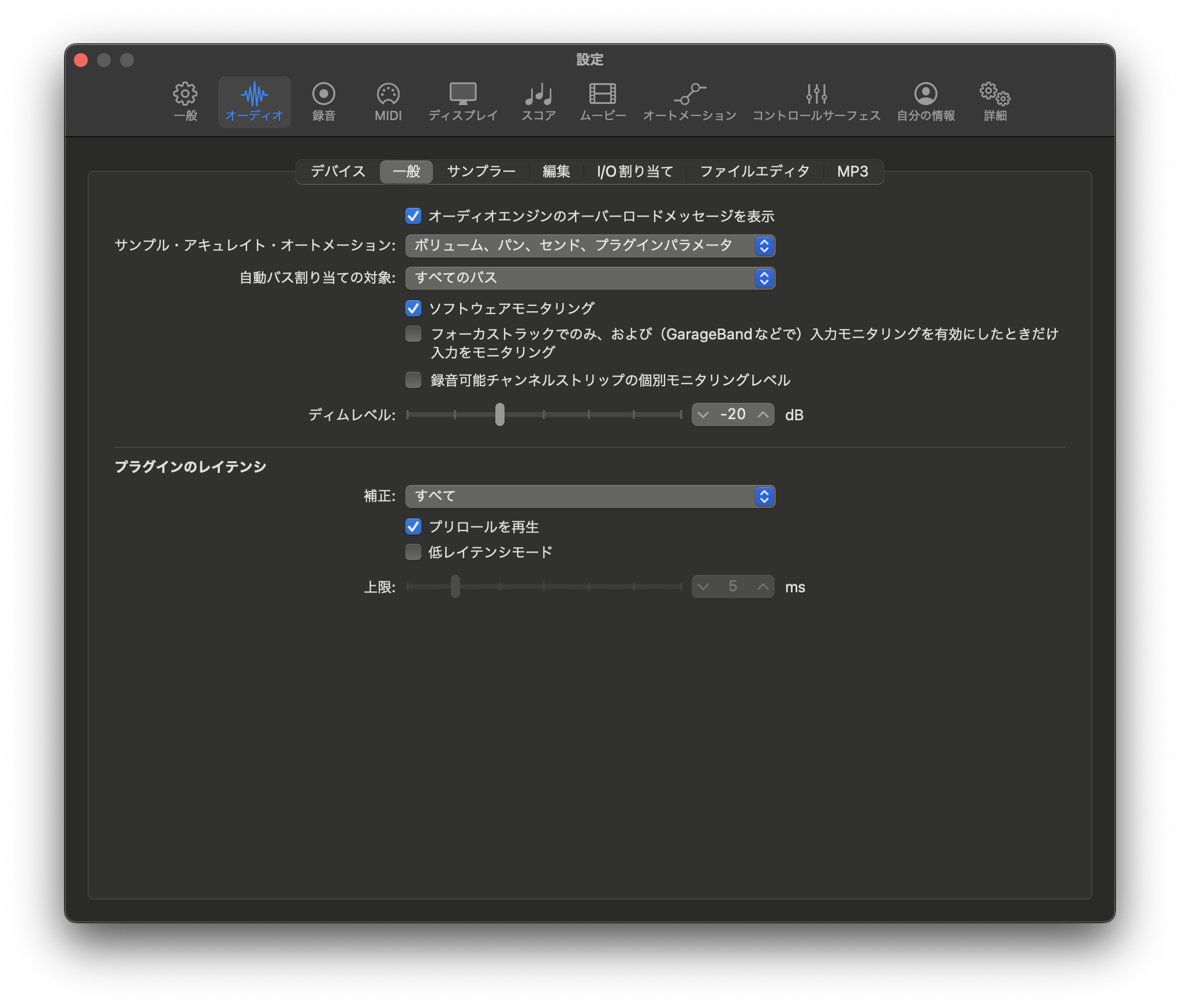Switch to the デバイス tab
1180x1008 pixels.
tap(338, 172)
